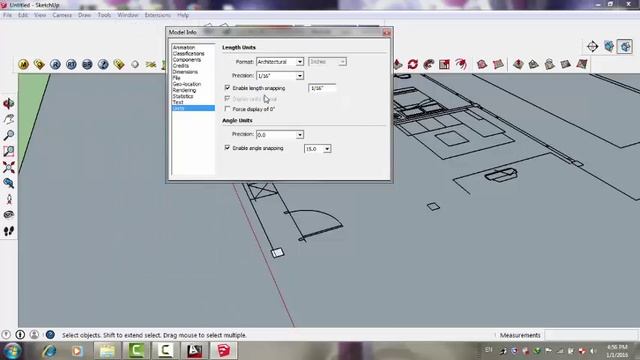The image size is (640, 360).
Task: Select the Position Camera tool
Action: [9, 199]
